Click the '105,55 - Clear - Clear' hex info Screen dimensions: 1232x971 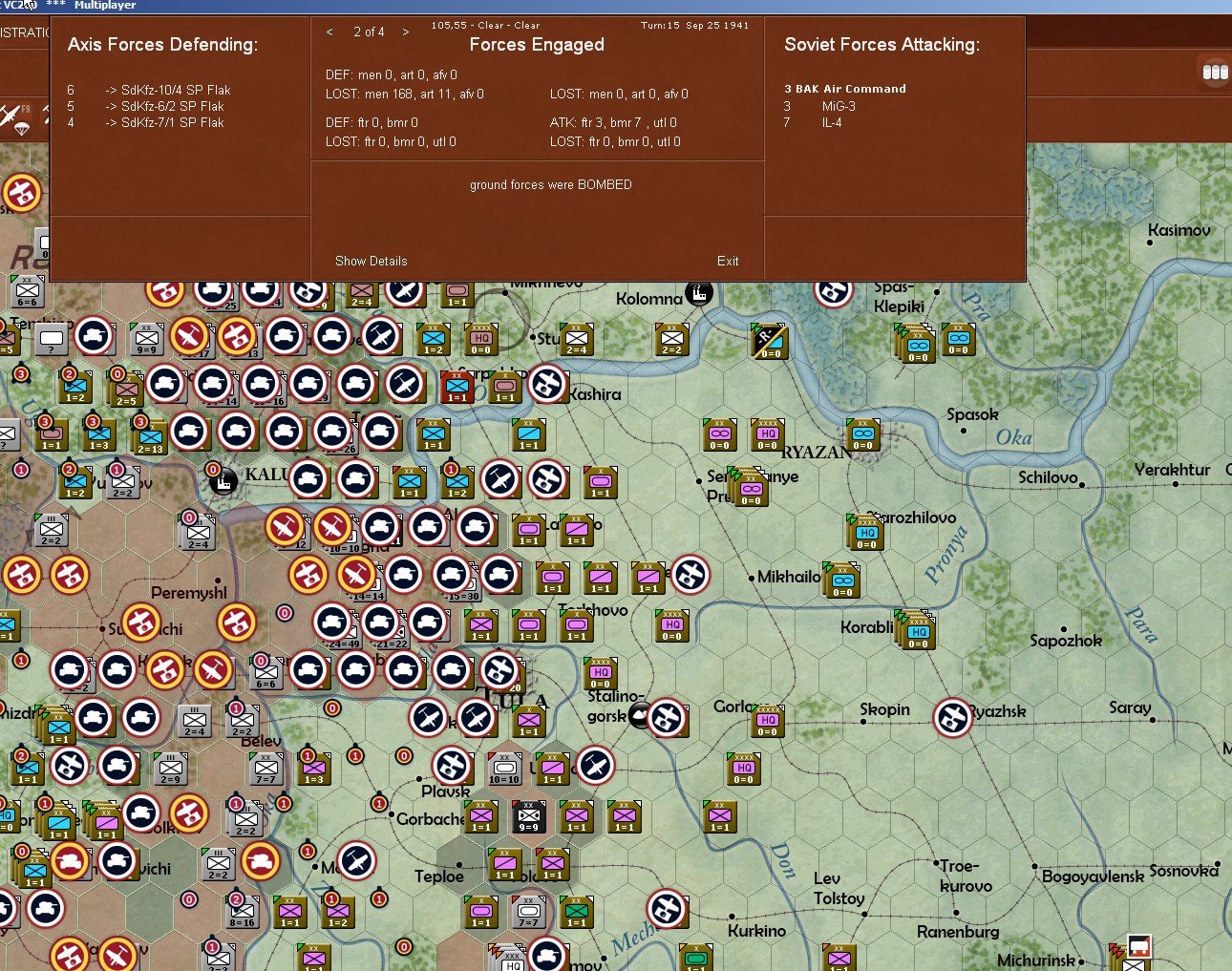point(485,26)
